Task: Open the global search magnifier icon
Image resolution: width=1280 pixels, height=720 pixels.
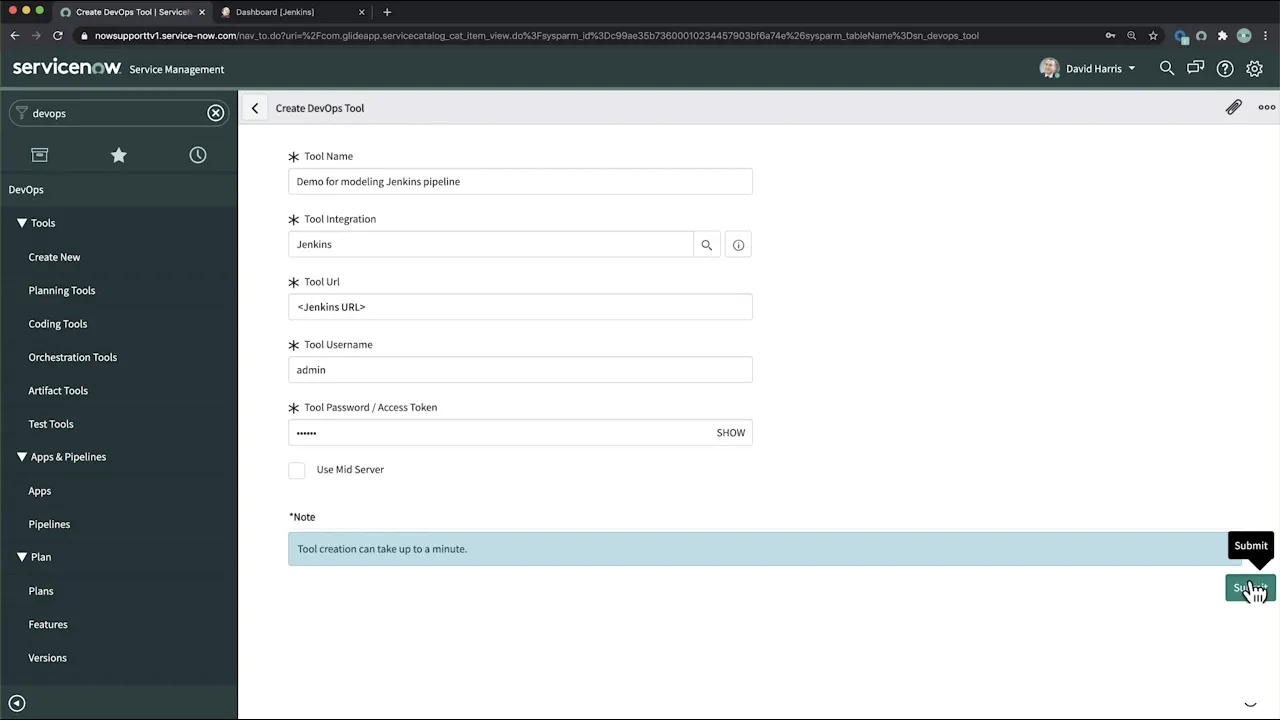Action: click(x=1166, y=68)
